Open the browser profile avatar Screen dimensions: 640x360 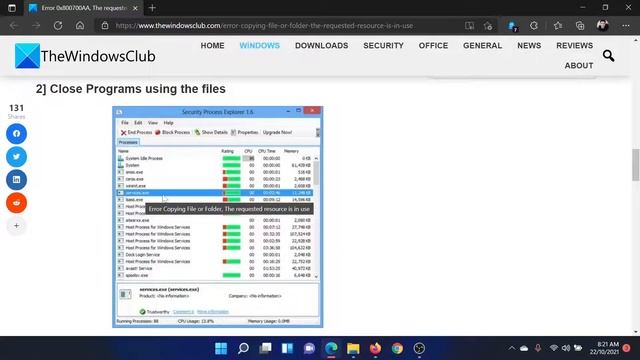coord(602,26)
